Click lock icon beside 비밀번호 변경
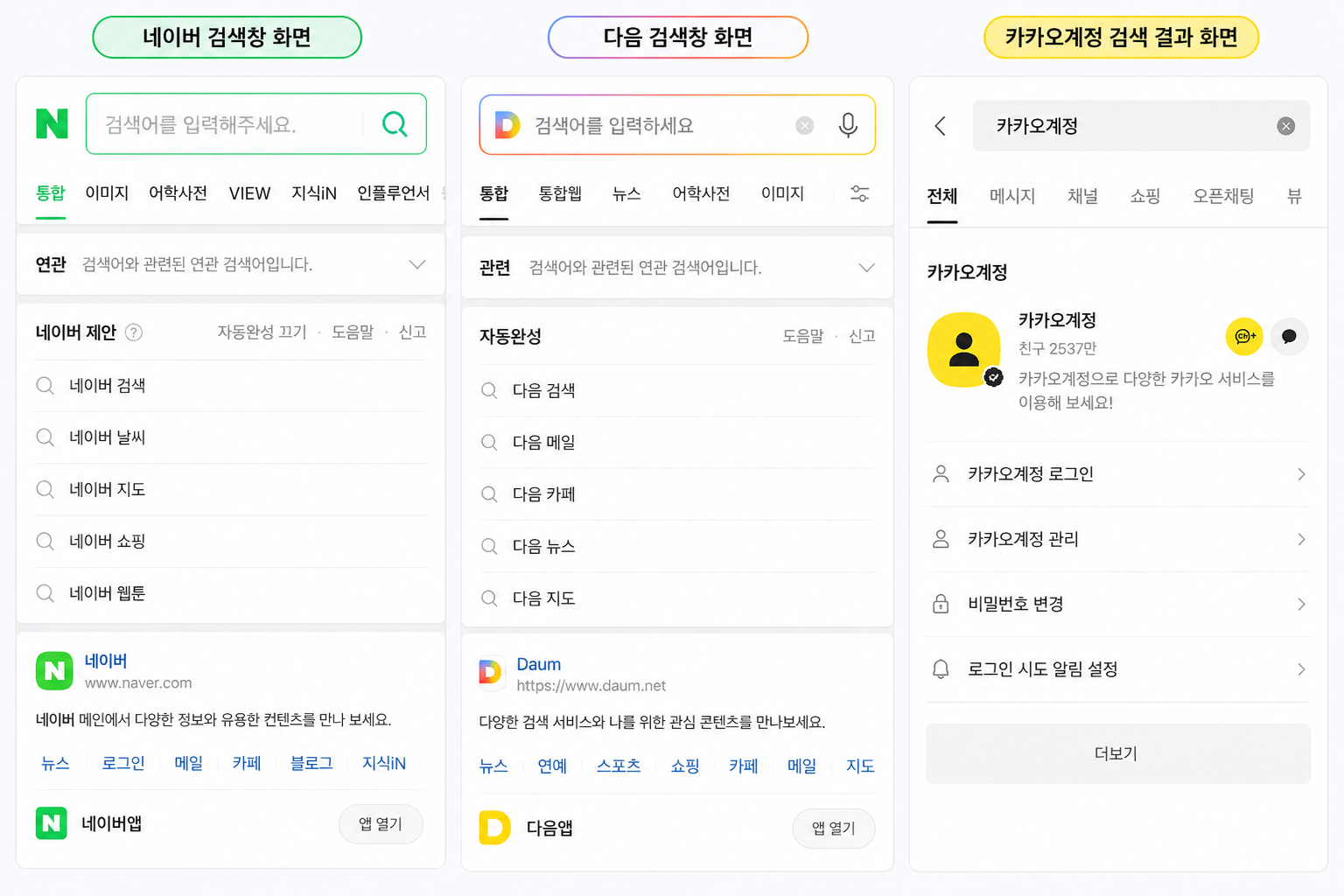The image size is (1344, 896). (941, 604)
